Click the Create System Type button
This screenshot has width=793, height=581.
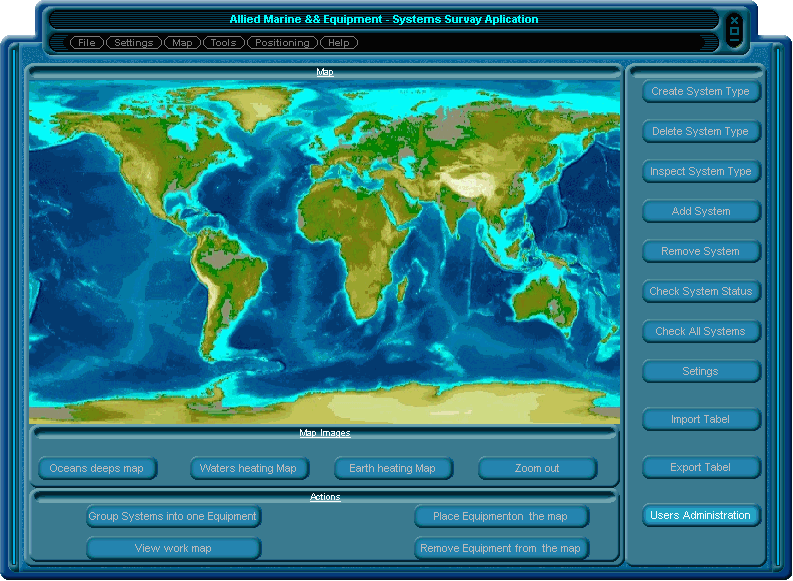click(x=700, y=91)
